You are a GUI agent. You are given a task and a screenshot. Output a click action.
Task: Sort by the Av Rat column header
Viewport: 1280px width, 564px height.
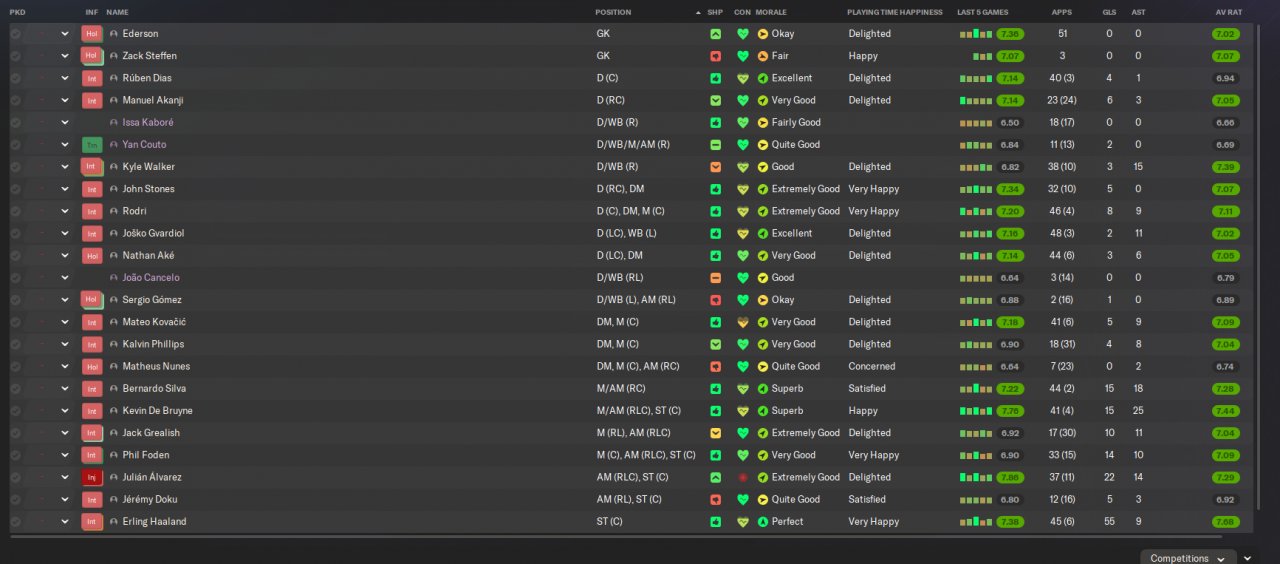1228,12
